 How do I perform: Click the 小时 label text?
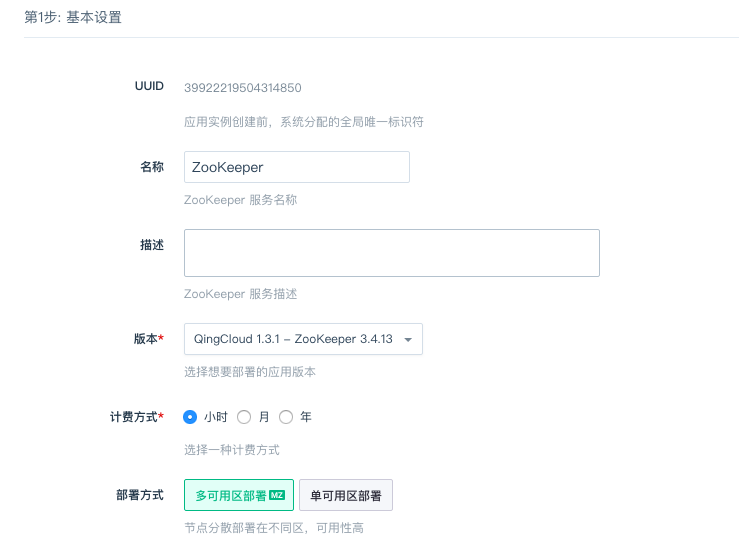click(x=216, y=417)
